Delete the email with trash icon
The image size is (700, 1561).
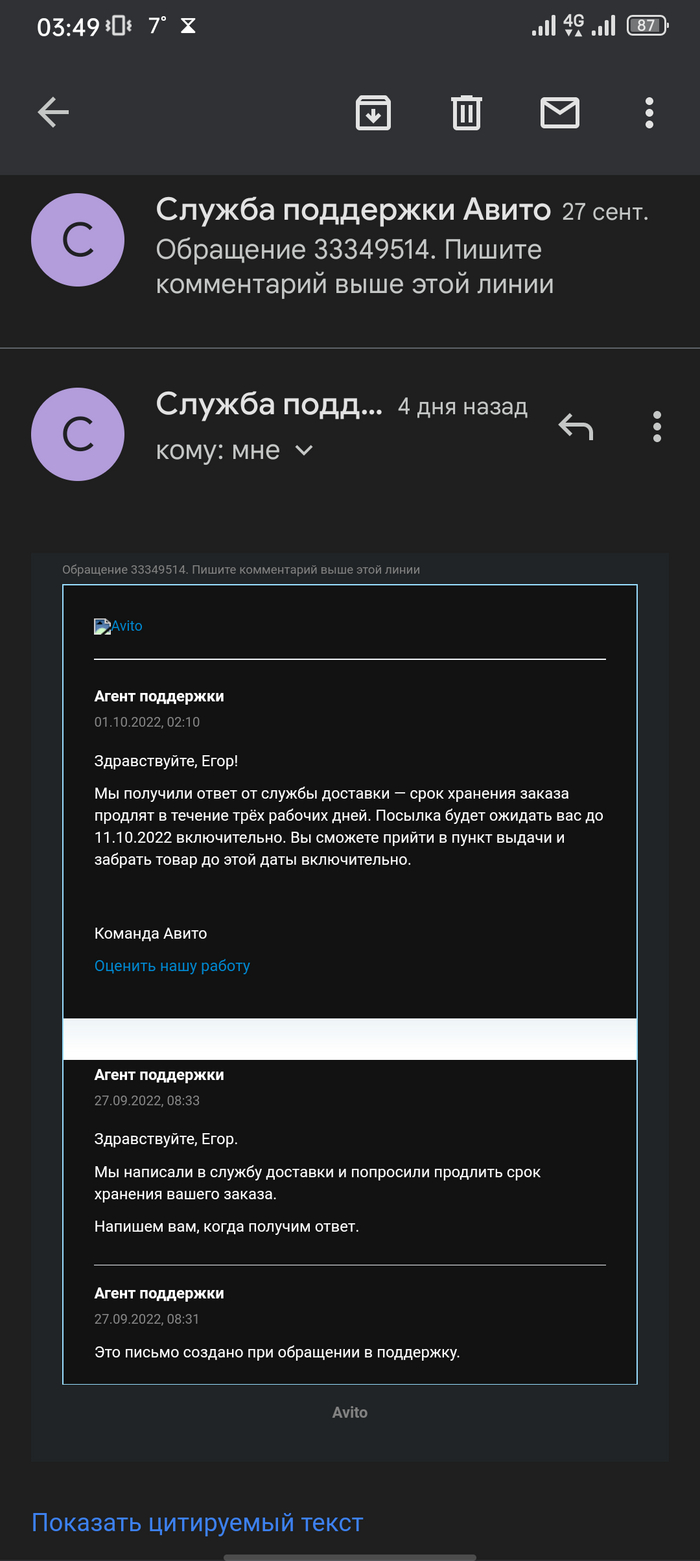(466, 112)
